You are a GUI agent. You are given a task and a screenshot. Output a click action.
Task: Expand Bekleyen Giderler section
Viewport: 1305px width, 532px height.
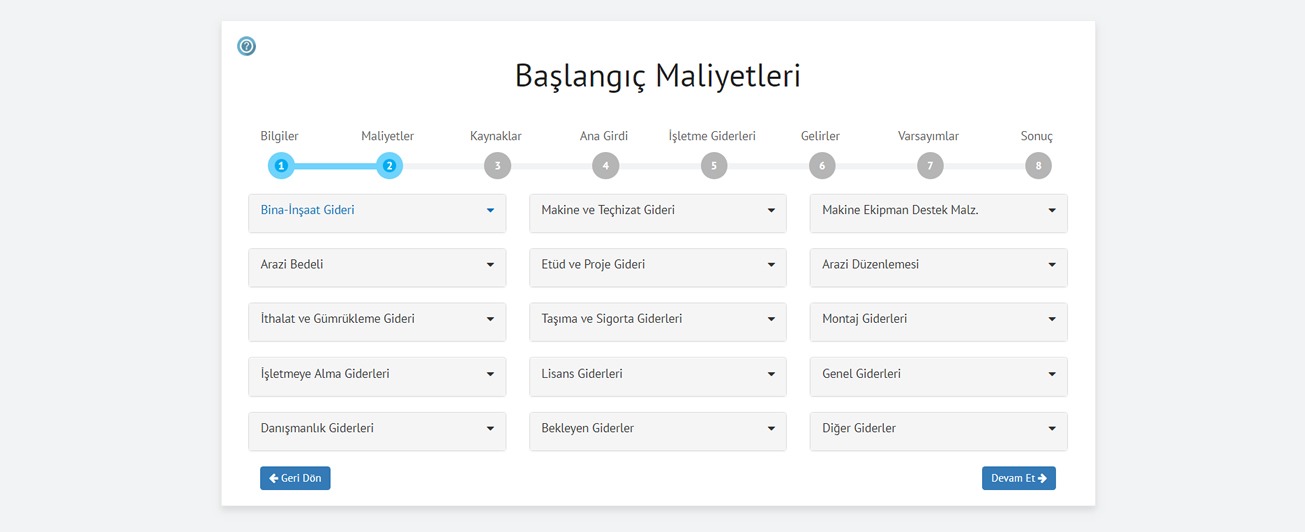658,431
